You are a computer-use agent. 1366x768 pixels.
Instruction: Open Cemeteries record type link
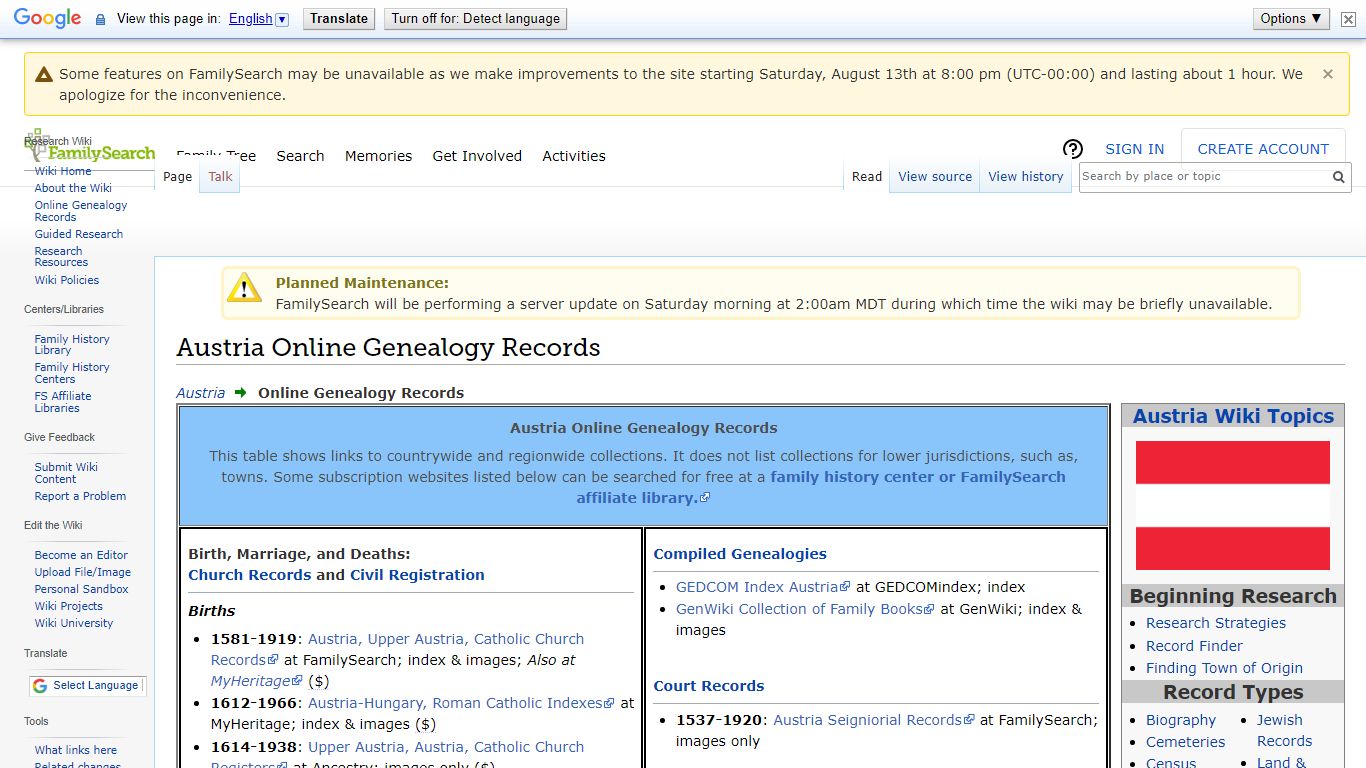(x=1185, y=742)
